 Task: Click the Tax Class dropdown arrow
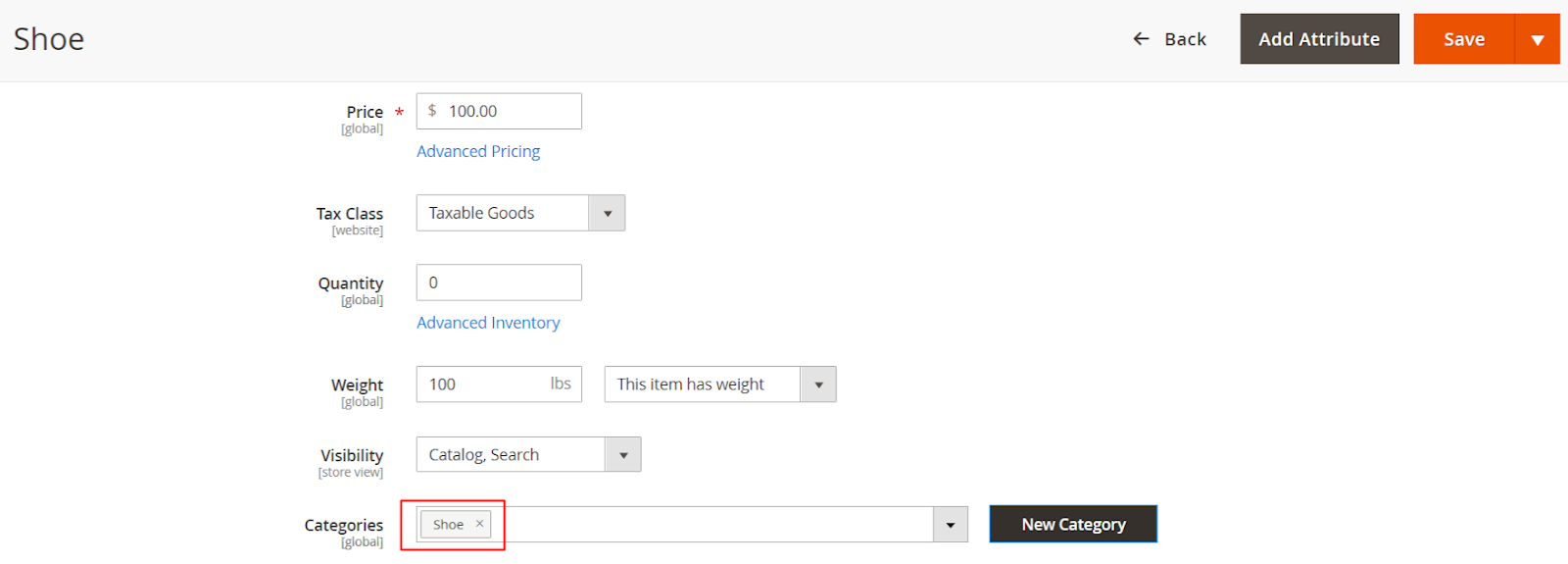tap(607, 214)
